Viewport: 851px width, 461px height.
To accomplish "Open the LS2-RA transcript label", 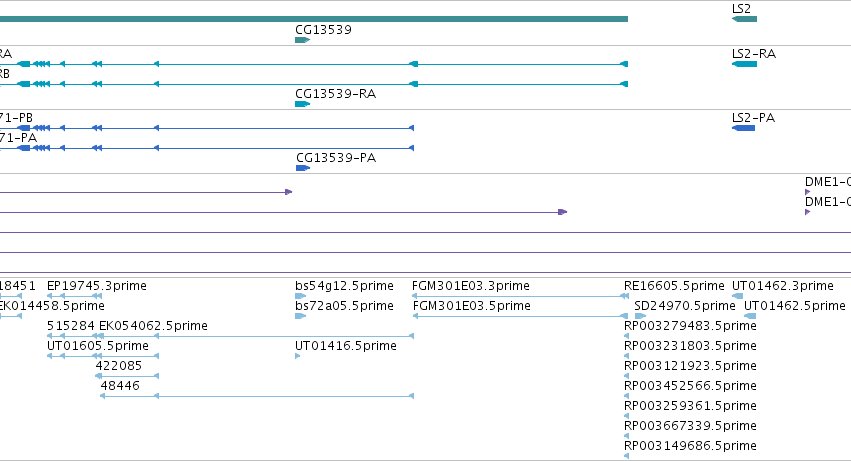I will 753,54.
